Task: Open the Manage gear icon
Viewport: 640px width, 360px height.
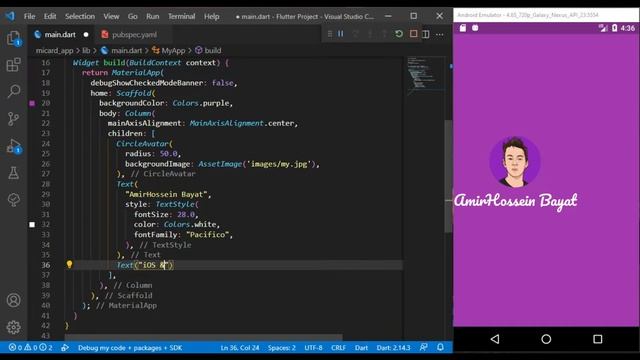Action: (13, 327)
